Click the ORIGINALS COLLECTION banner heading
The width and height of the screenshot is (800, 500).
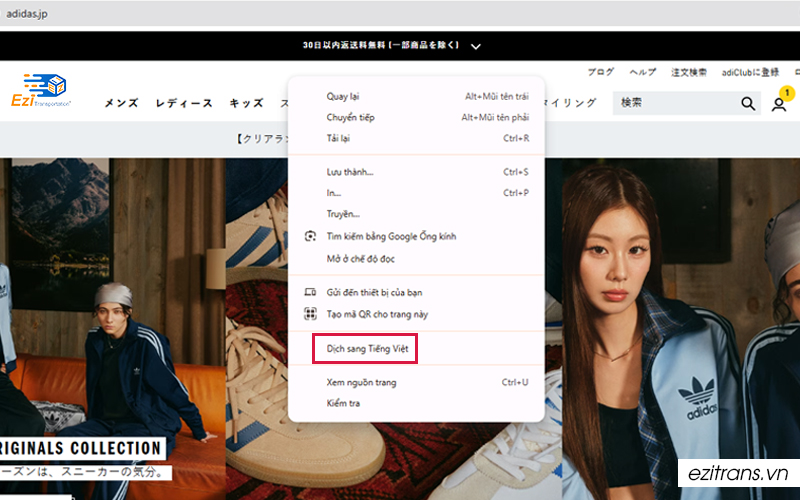pos(81,448)
